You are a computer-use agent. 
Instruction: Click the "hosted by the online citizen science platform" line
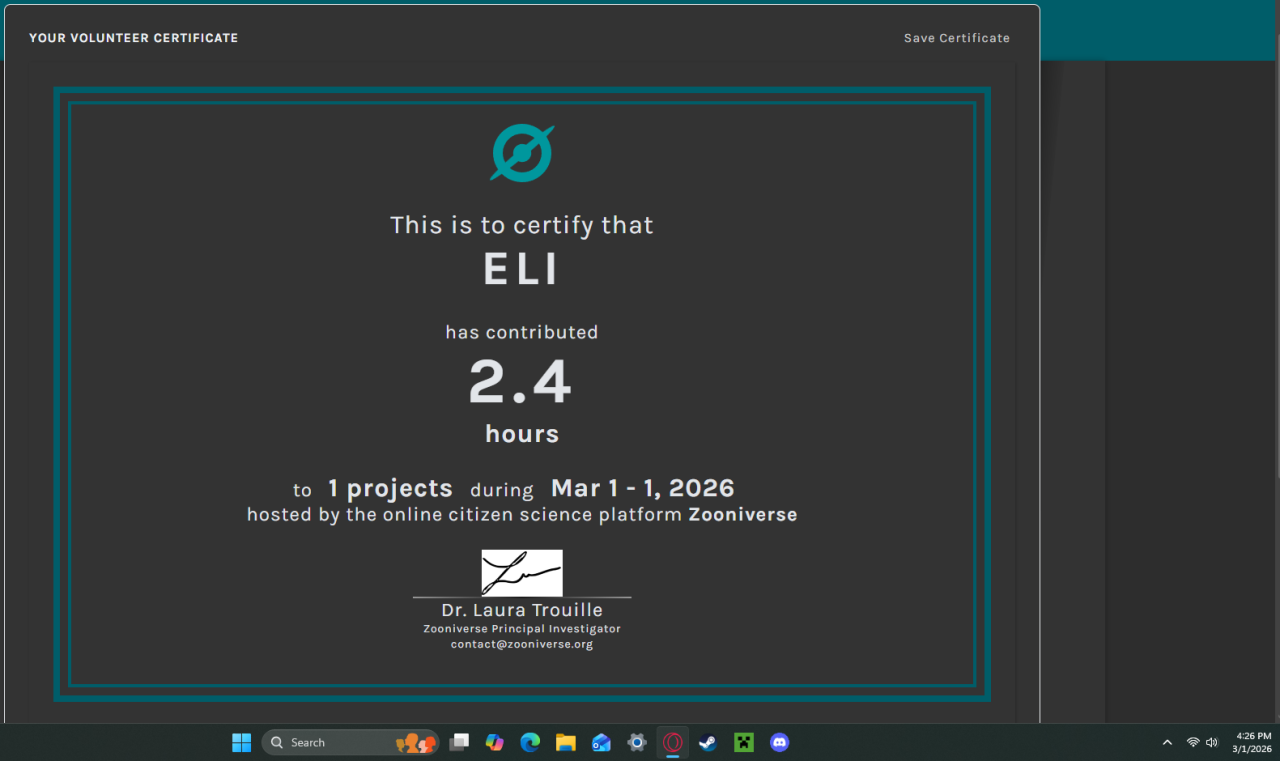coord(522,515)
